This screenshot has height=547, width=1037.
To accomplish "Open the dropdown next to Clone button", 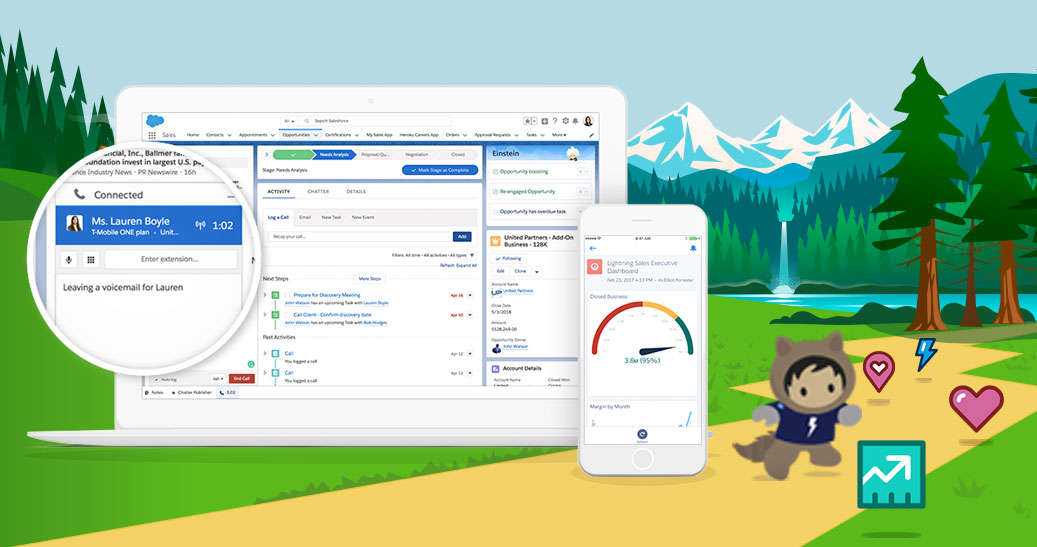I will click(x=536, y=272).
